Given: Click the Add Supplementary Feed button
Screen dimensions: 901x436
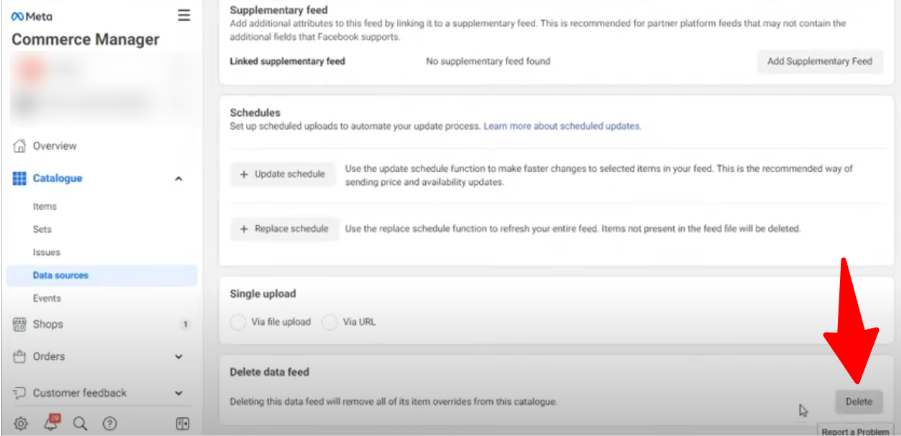Looking at the screenshot, I should point(819,61).
